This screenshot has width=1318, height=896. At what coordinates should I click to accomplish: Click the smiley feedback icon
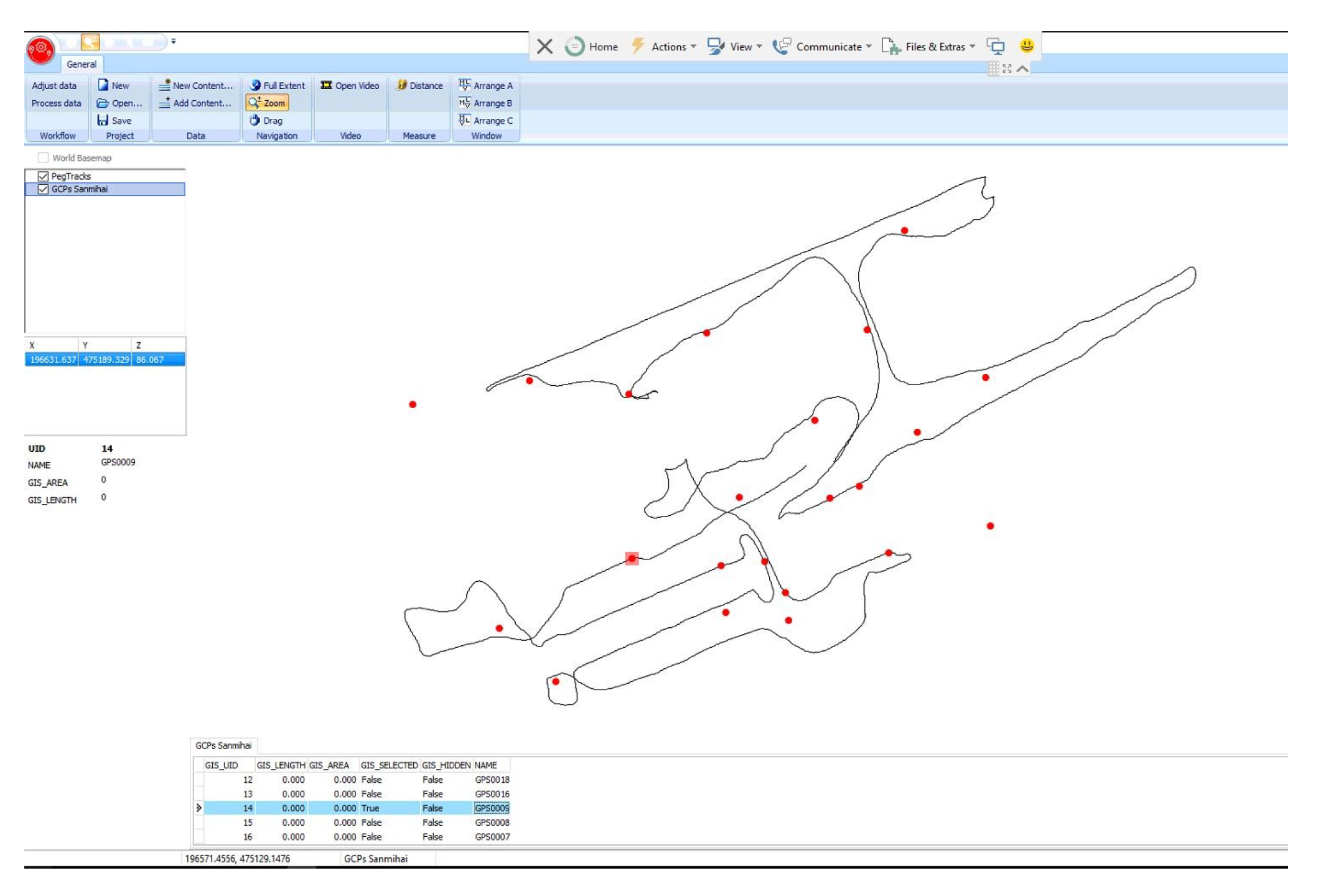pos(1026,46)
